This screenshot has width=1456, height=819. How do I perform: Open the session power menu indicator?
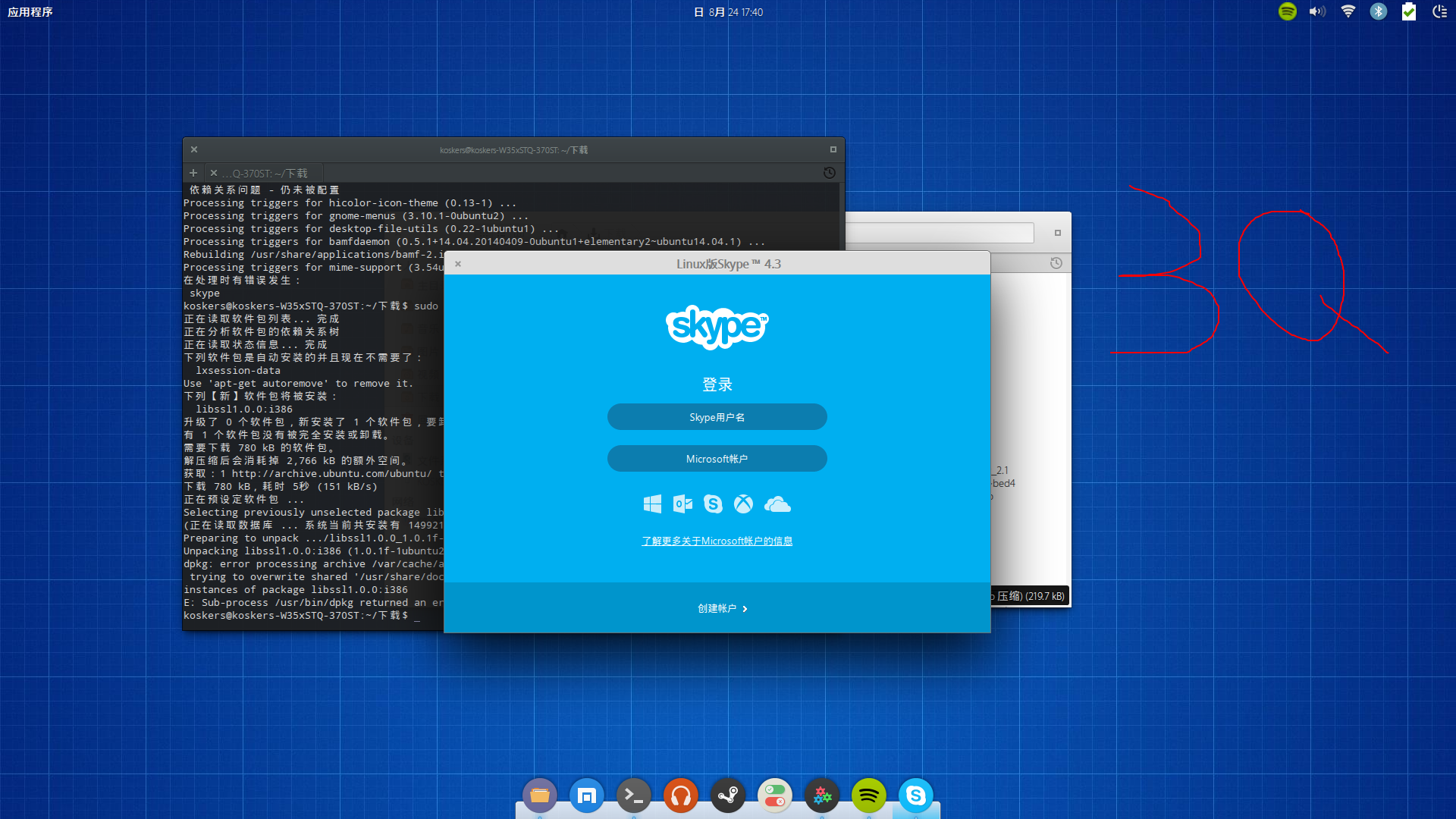tap(1439, 11)
